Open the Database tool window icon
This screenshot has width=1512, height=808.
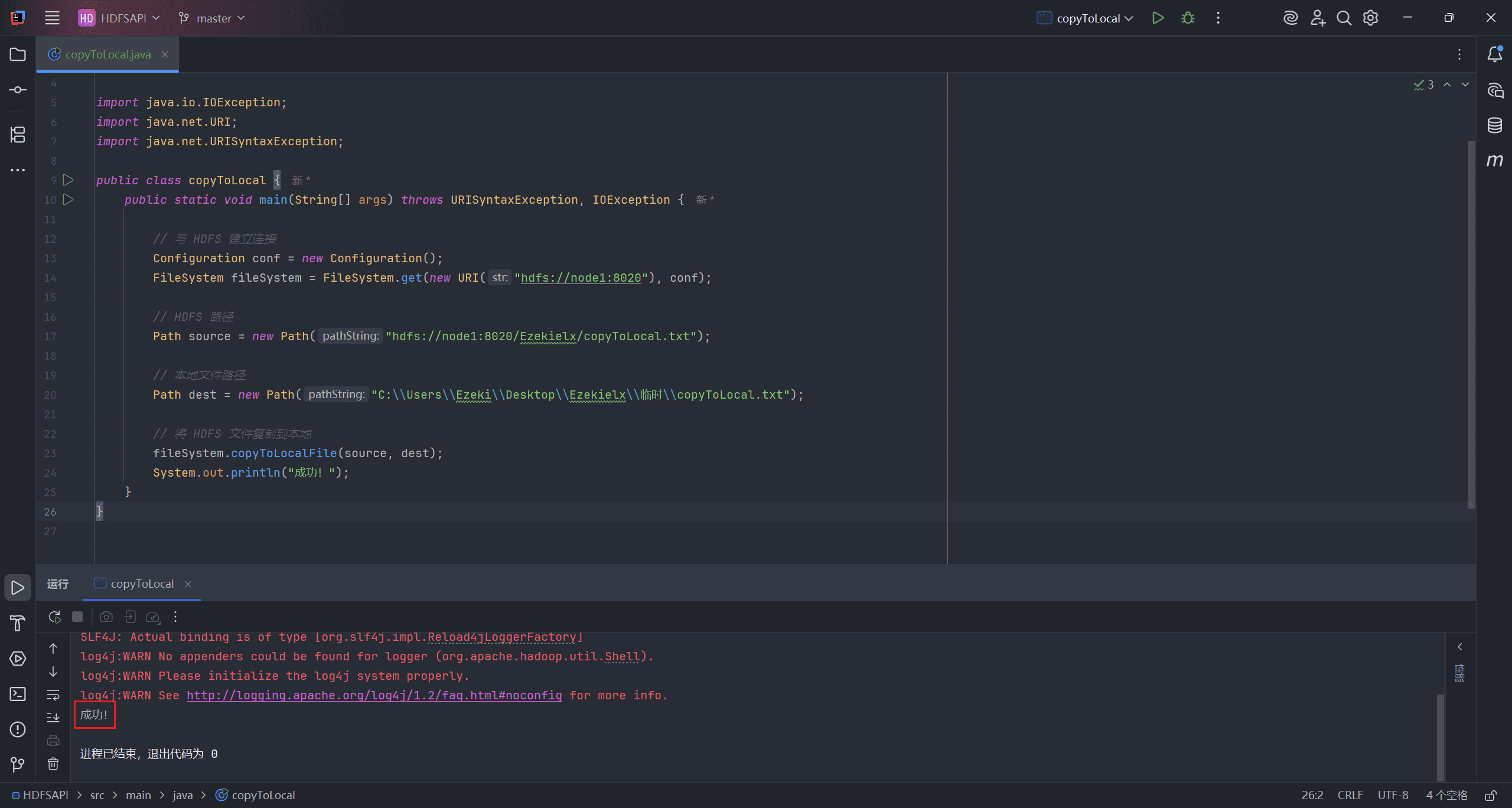click(x=1494, y=125)
